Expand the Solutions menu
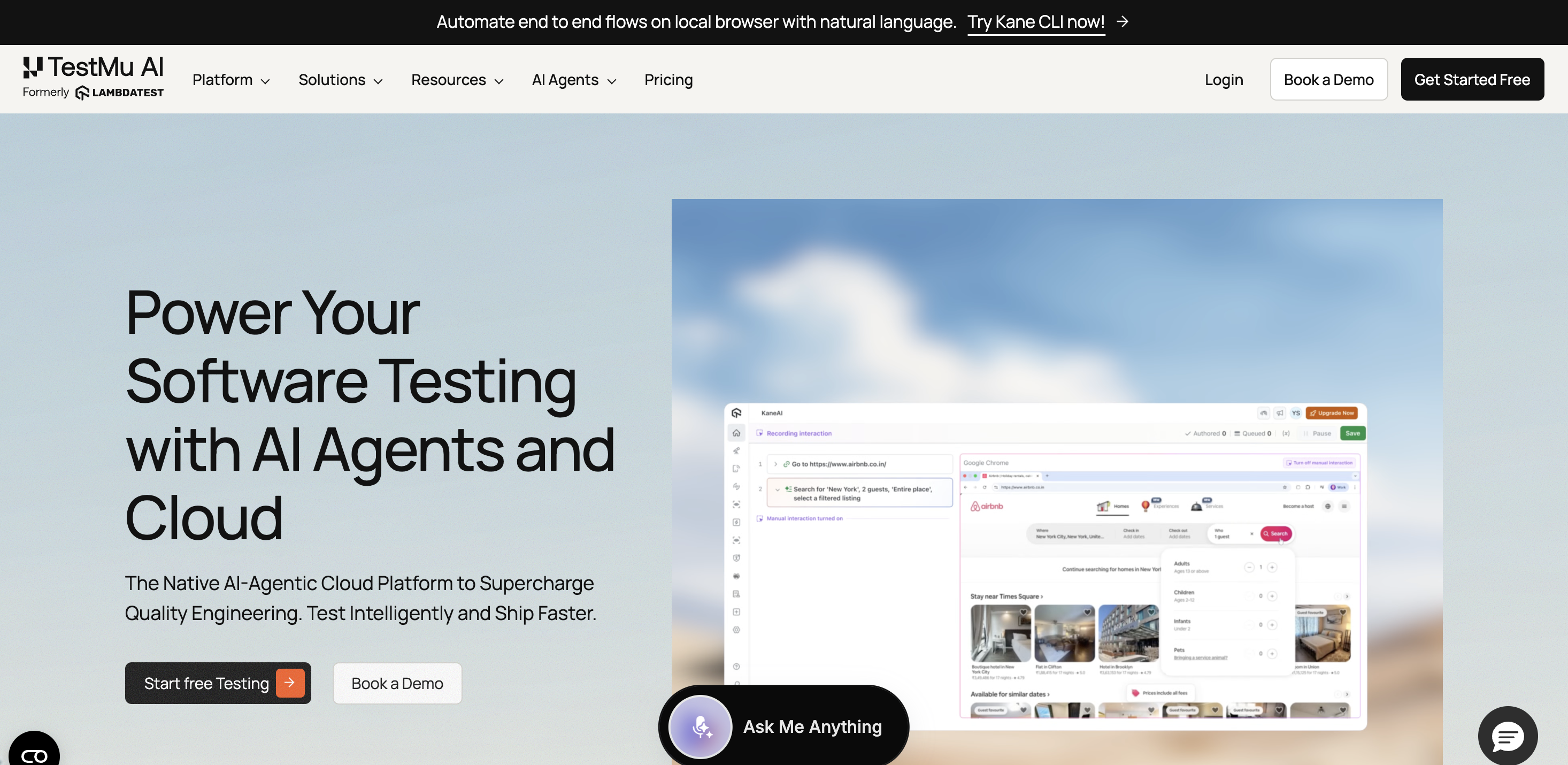 340,80
